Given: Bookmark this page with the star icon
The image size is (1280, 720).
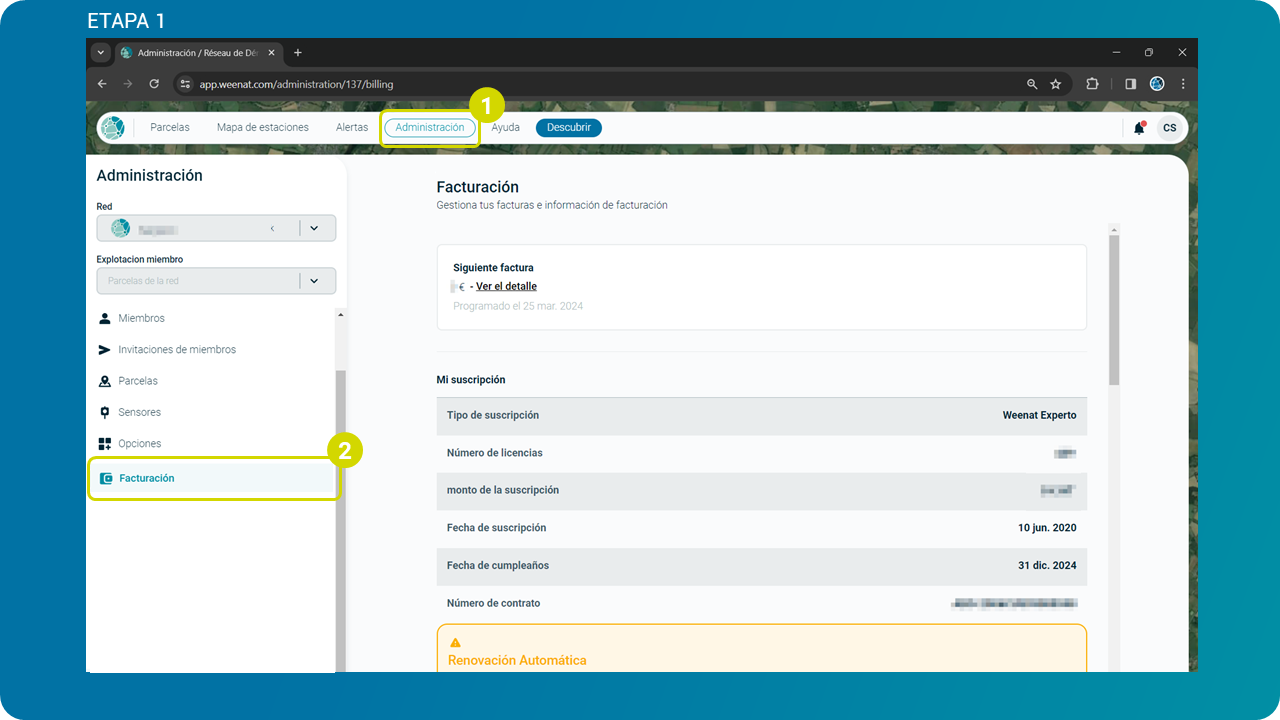Looking at the screenshot, I should pos(1056,84).
